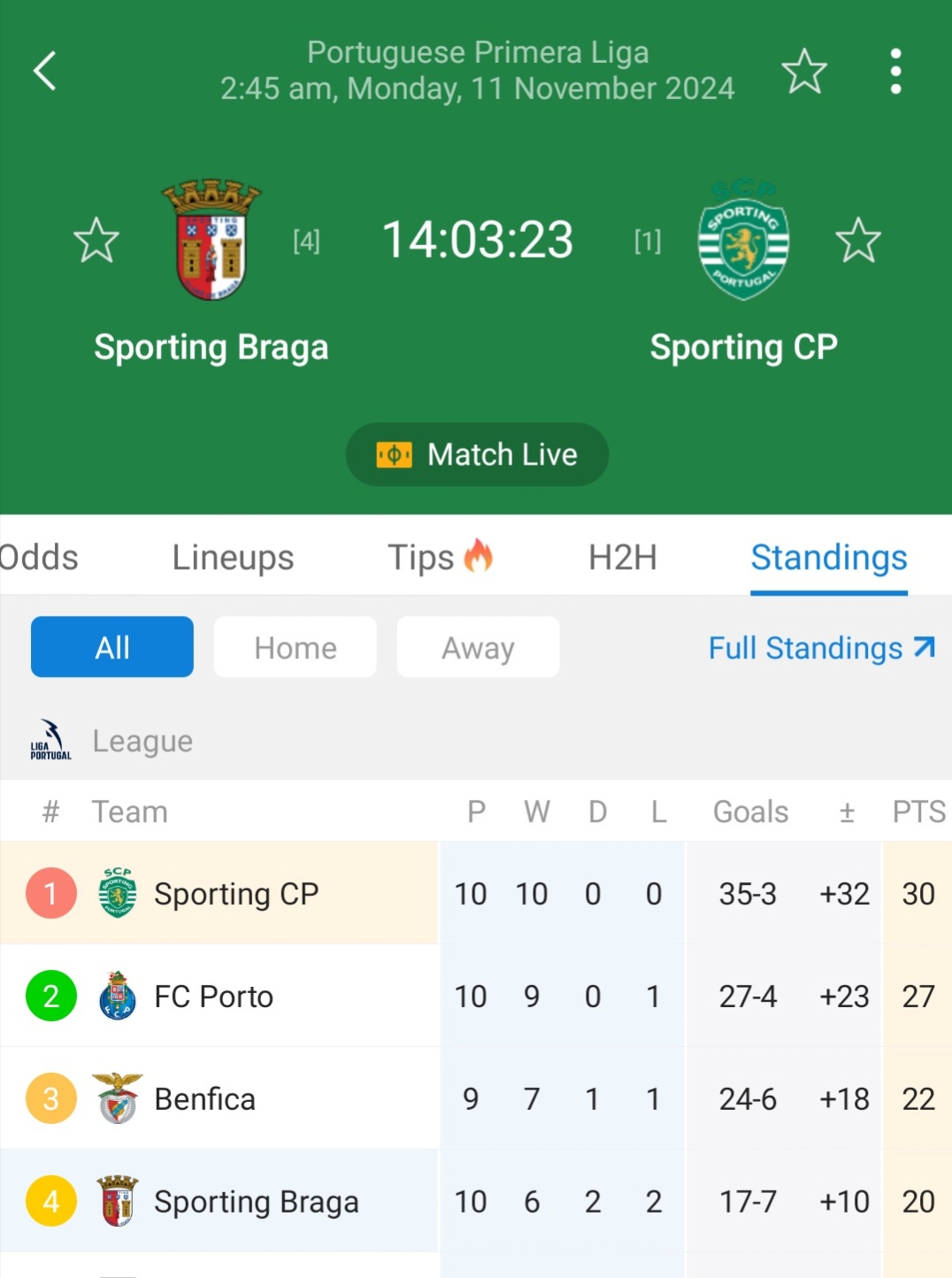Open the three-dot more options menu
Viewport: 952px width, 1278px height.
click(895, 72)
